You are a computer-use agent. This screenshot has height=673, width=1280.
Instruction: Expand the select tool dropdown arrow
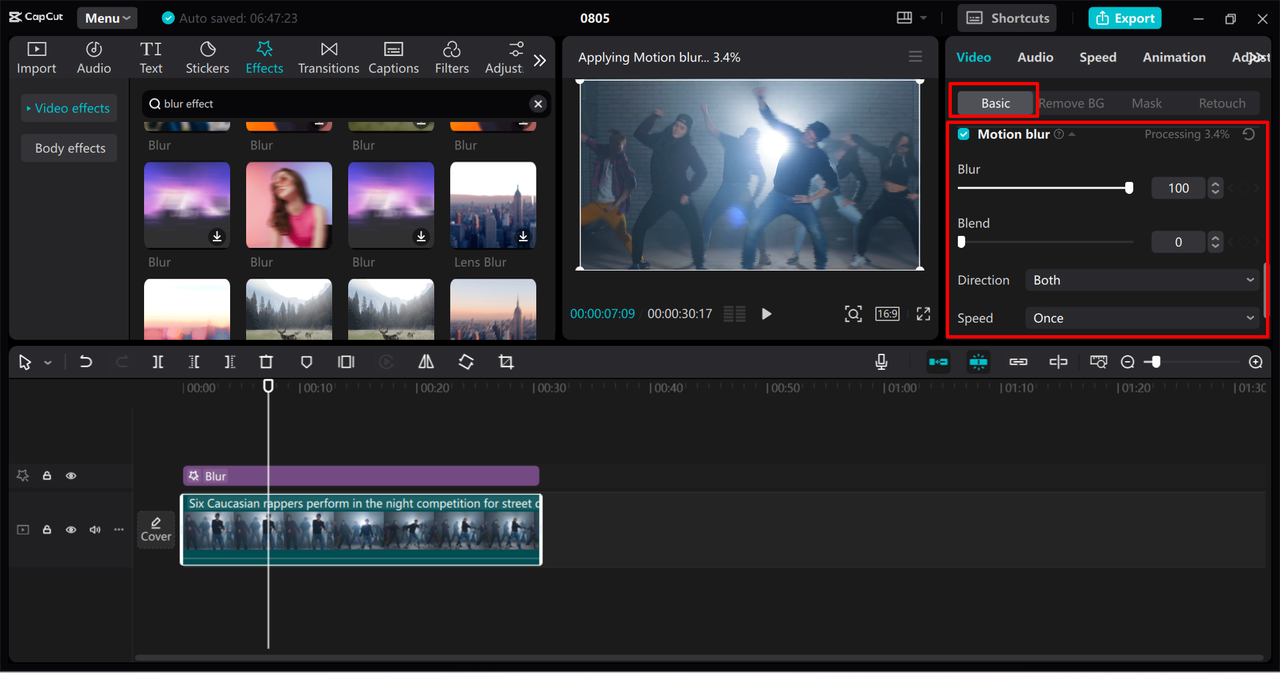[x=47, y=363]
